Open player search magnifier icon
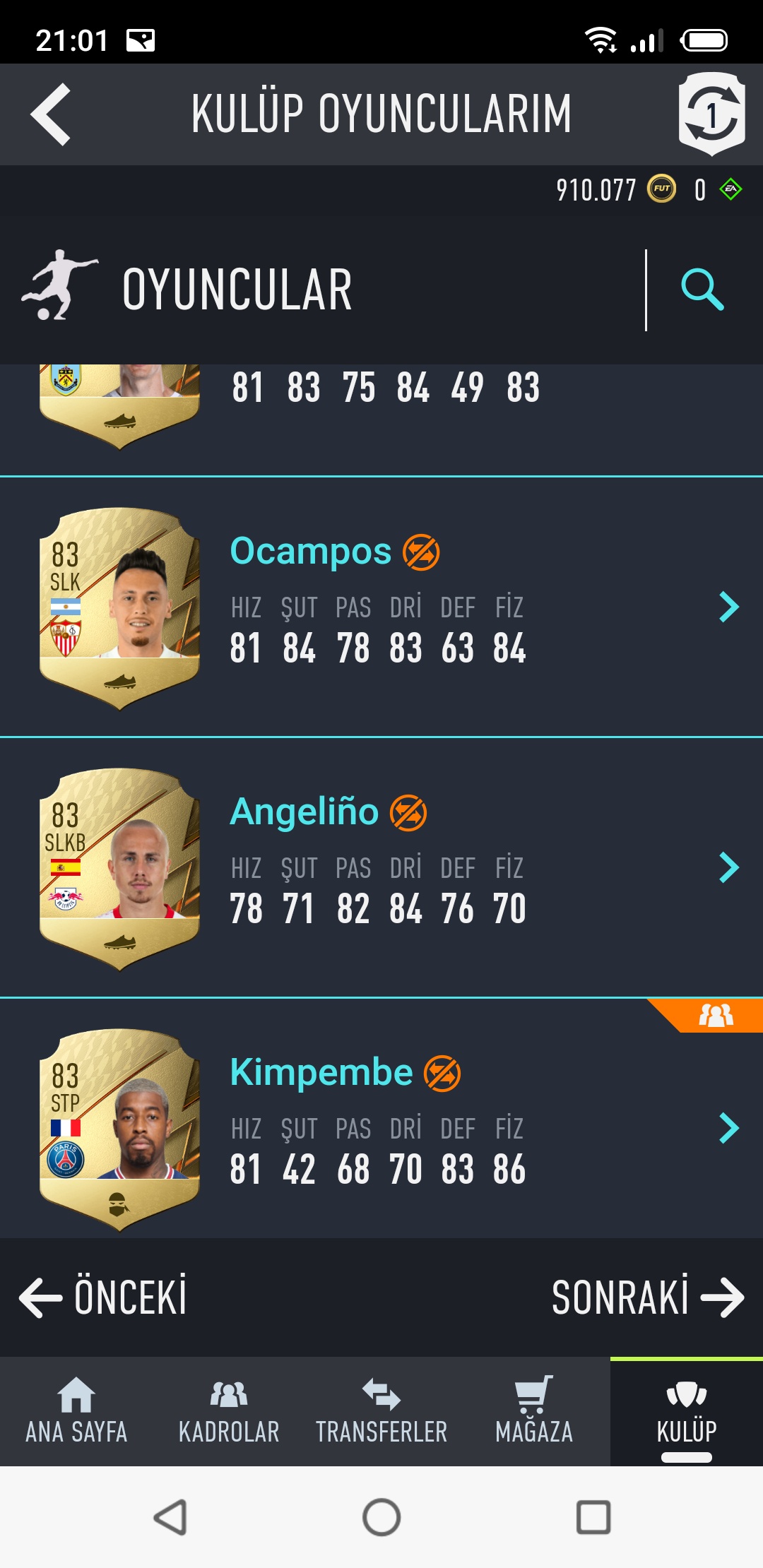The height and width of the screenshot is (1568, 763). pos(702,290)
